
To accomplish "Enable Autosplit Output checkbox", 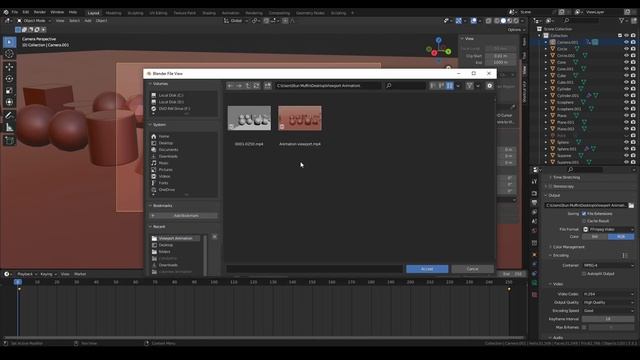I will point(584,273).
